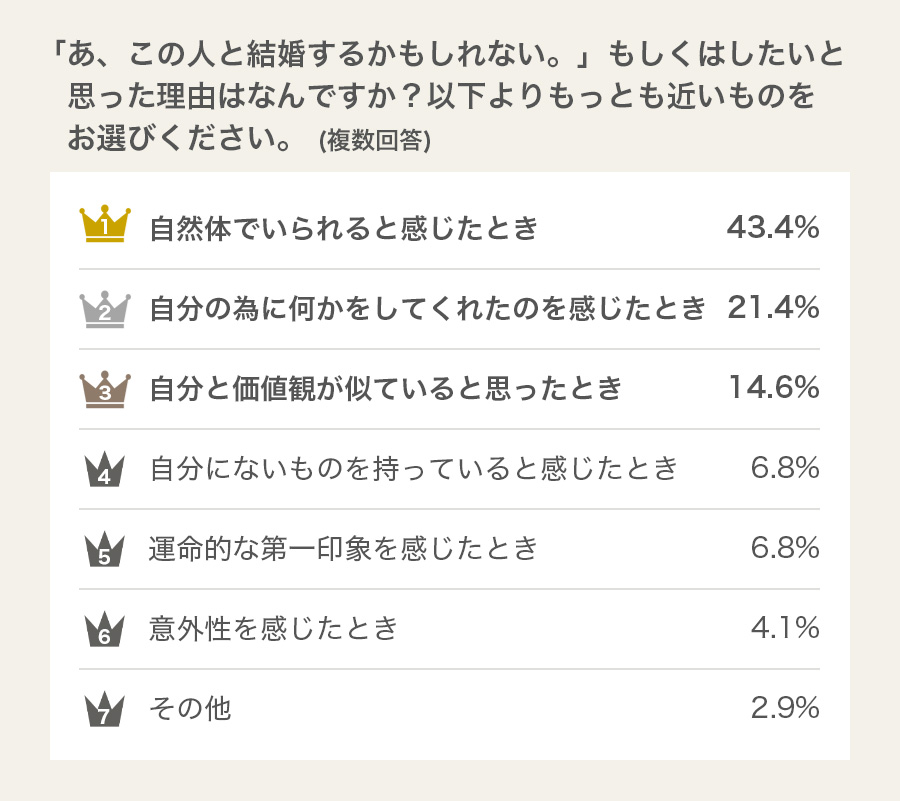Select the その他 answer text

(191, 709)
